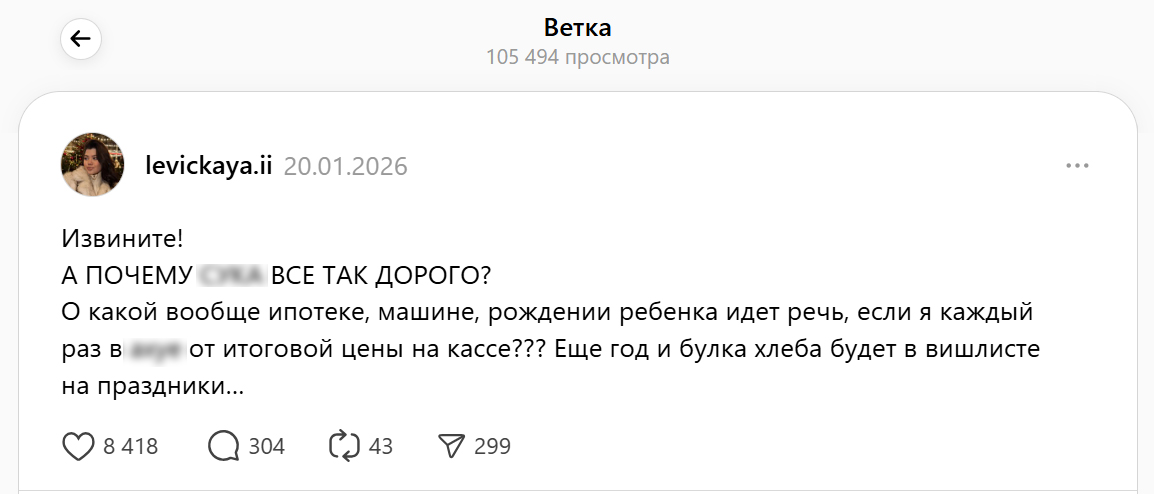1154x494 pixels.
Task: Click the "Извините!" line of the post
Action: coord(123,239)
